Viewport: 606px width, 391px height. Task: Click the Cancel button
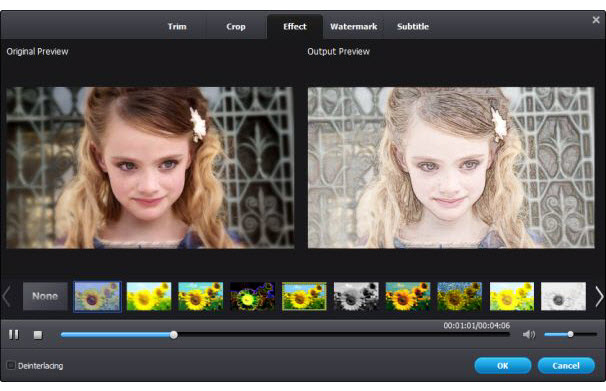pyautogui.click(x=566, y=366)
